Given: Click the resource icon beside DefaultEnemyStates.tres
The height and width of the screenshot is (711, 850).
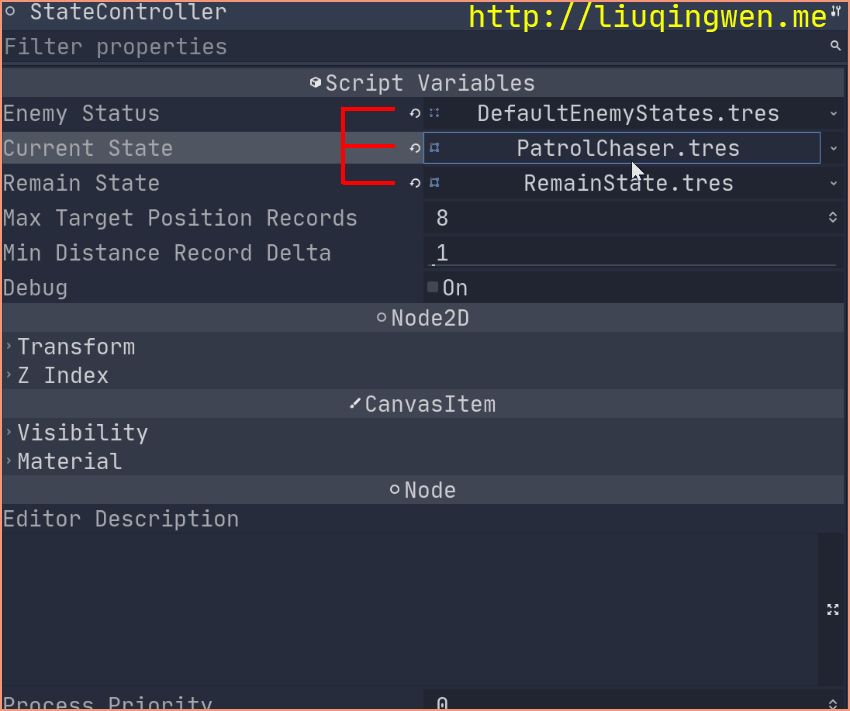Looking at the screenshot, I should tap(434, 113).
